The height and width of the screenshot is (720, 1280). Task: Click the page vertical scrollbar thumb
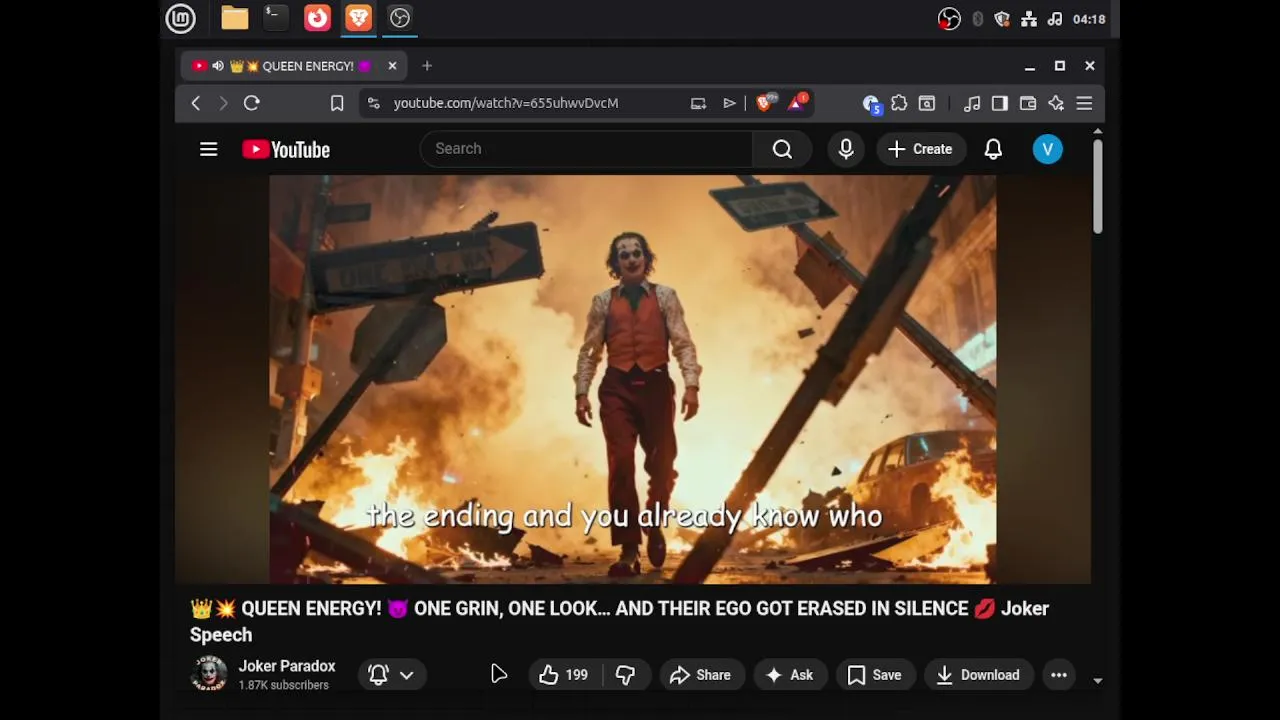(x=1097, y=187)
